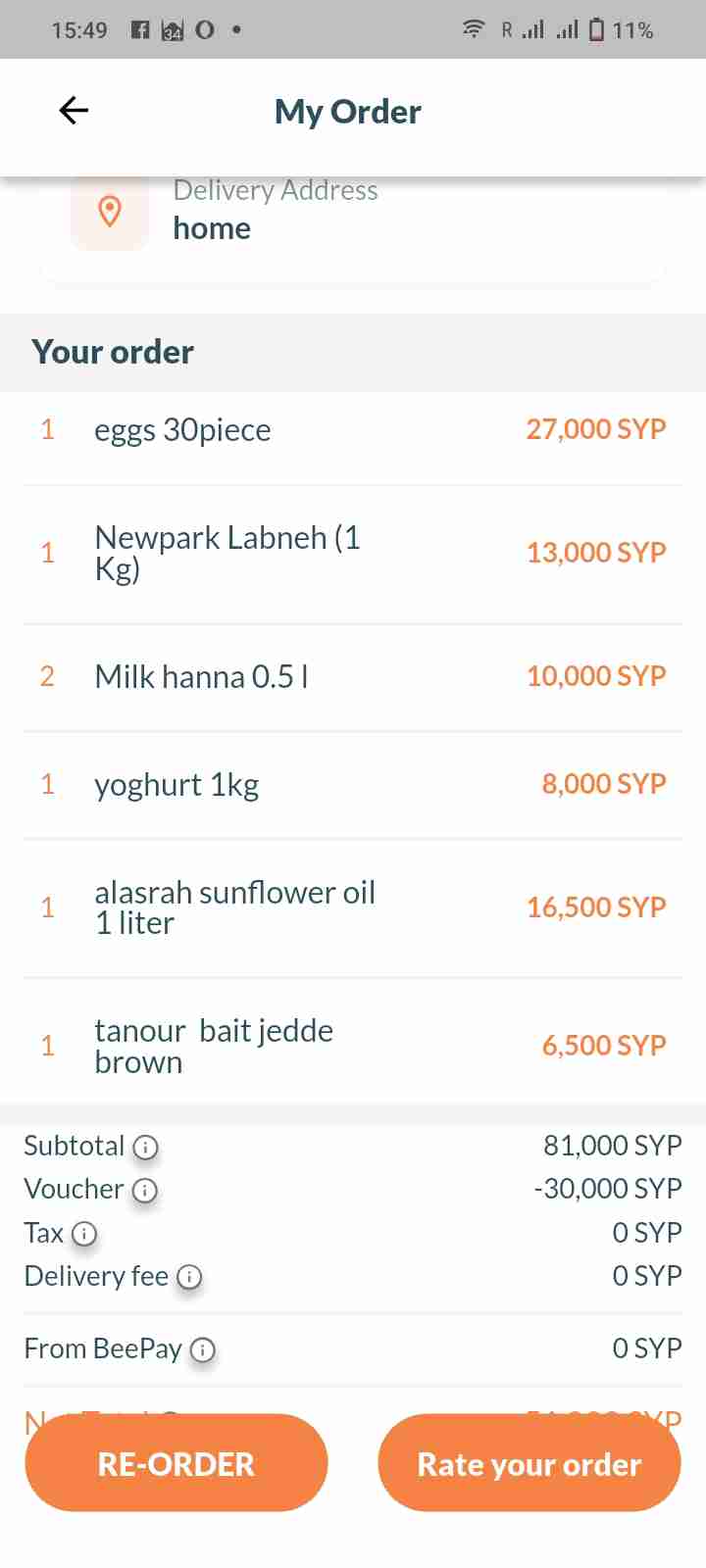Tap the back arrow icon
Image resolution: width=706 pixels, height=1568 pixels.
[74, 111]
